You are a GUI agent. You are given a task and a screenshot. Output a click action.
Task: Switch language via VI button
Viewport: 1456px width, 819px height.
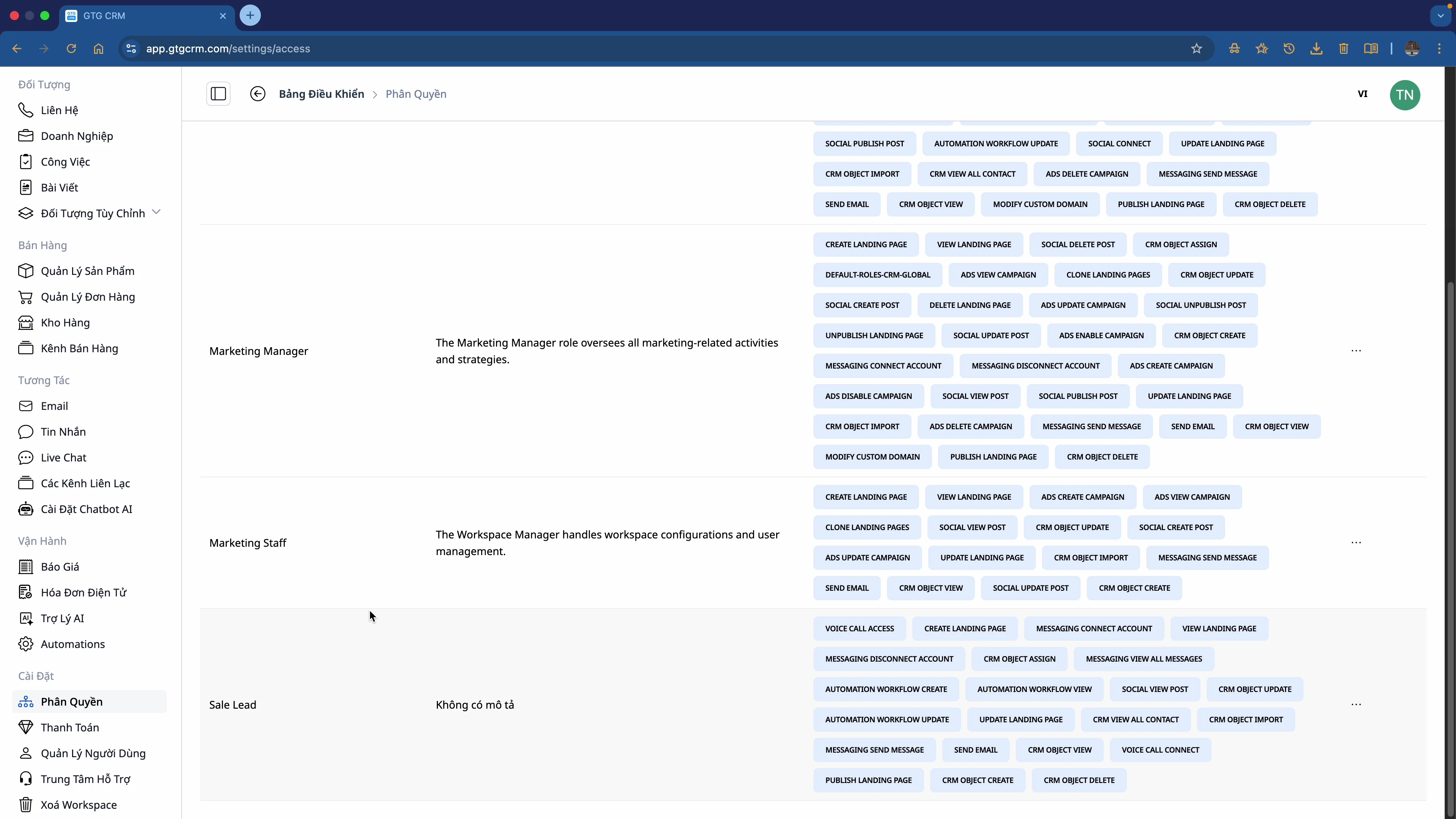click(1362, 94)
